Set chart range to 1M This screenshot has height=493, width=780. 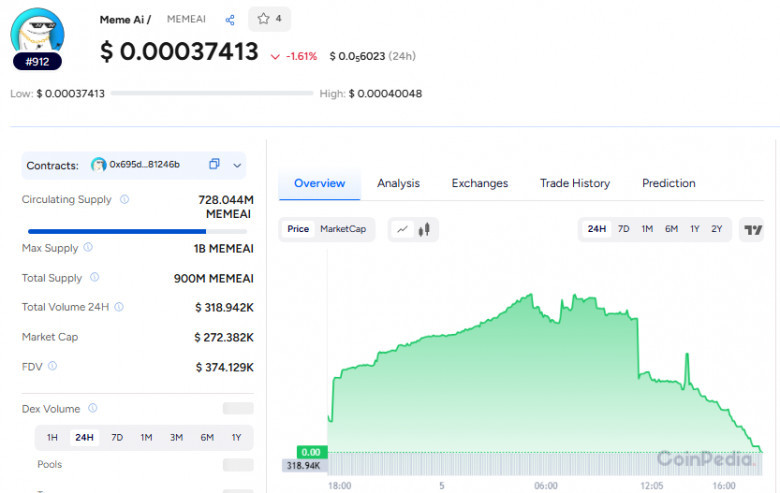tap(647, 229)
